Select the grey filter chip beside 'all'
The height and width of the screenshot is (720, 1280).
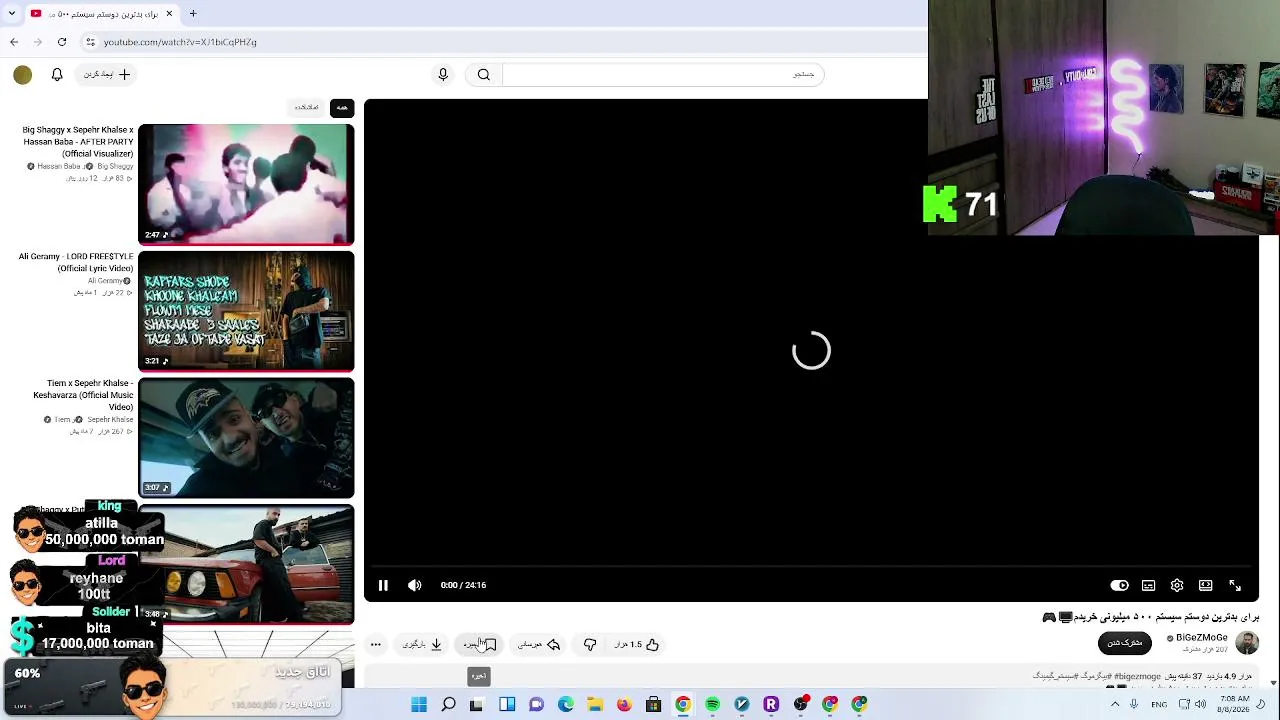tap(307, 107)
